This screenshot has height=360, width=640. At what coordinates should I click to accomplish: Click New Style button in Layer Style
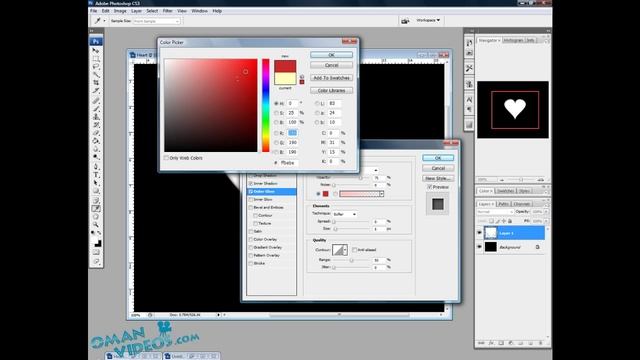coord(438,178)
